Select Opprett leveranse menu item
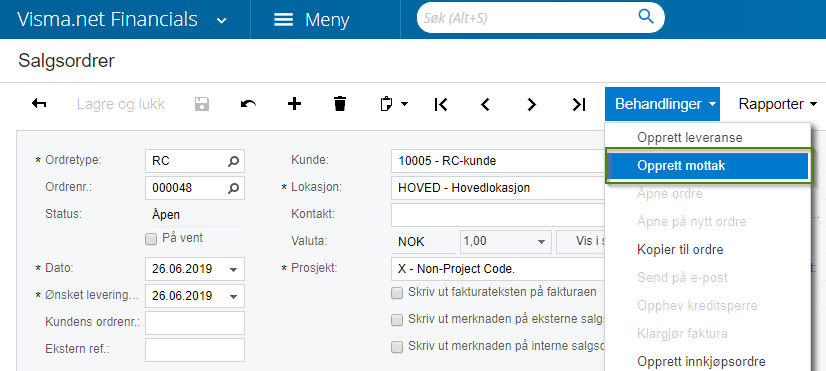Screen dimensions: 826x371 pyautogui.click(x=690, y=138)
